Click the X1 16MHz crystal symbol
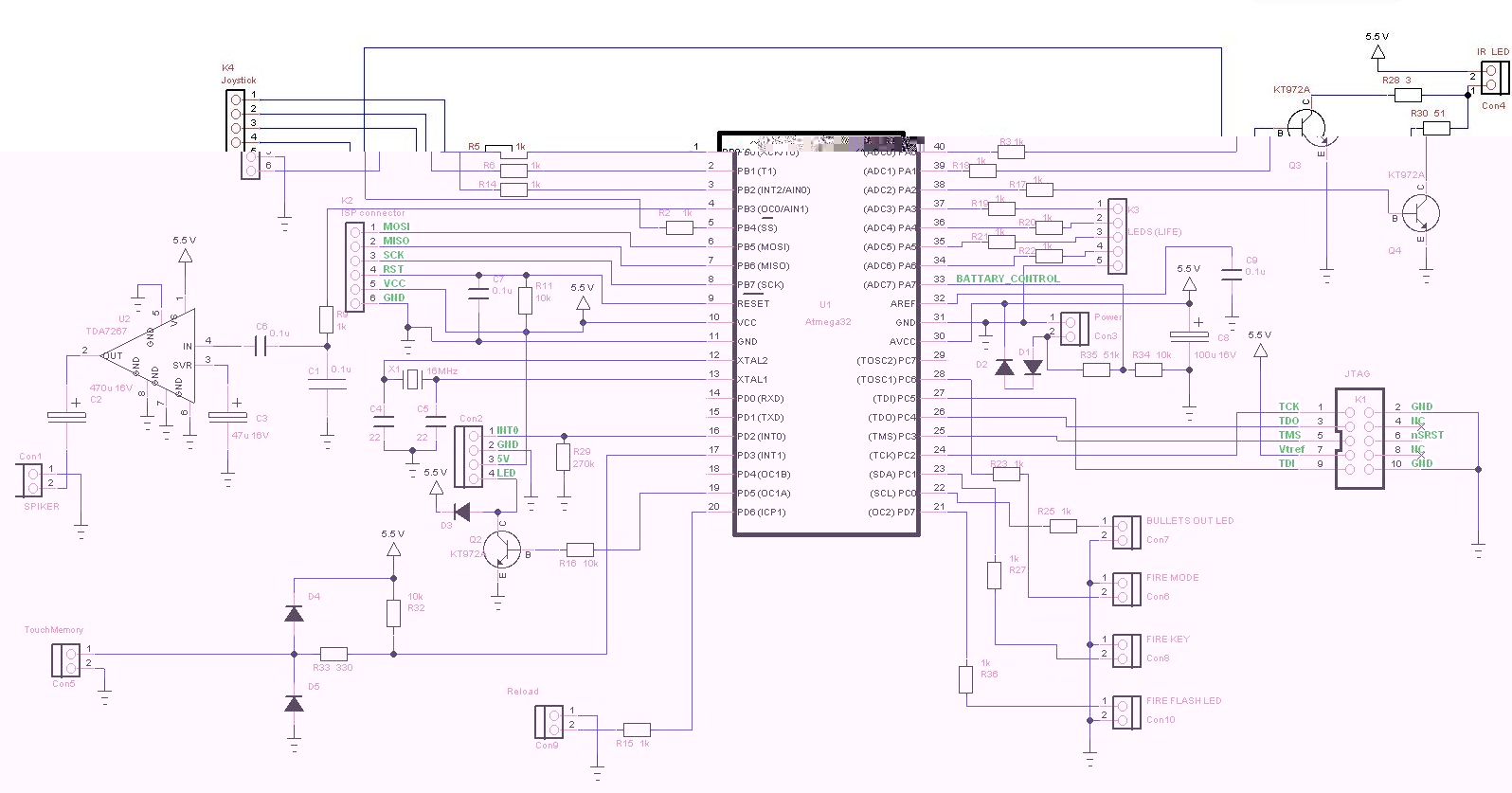 click(411, 380)
